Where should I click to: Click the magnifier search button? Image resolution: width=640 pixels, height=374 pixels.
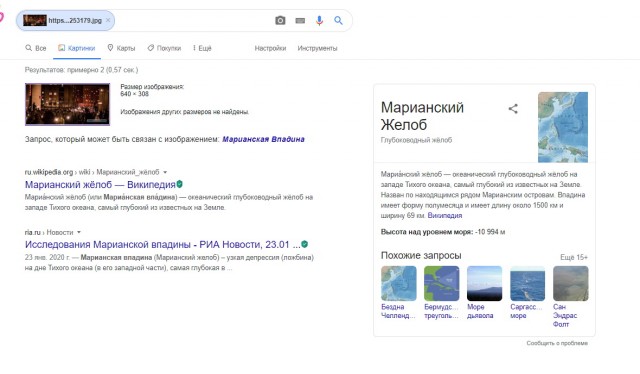(338, 20)
